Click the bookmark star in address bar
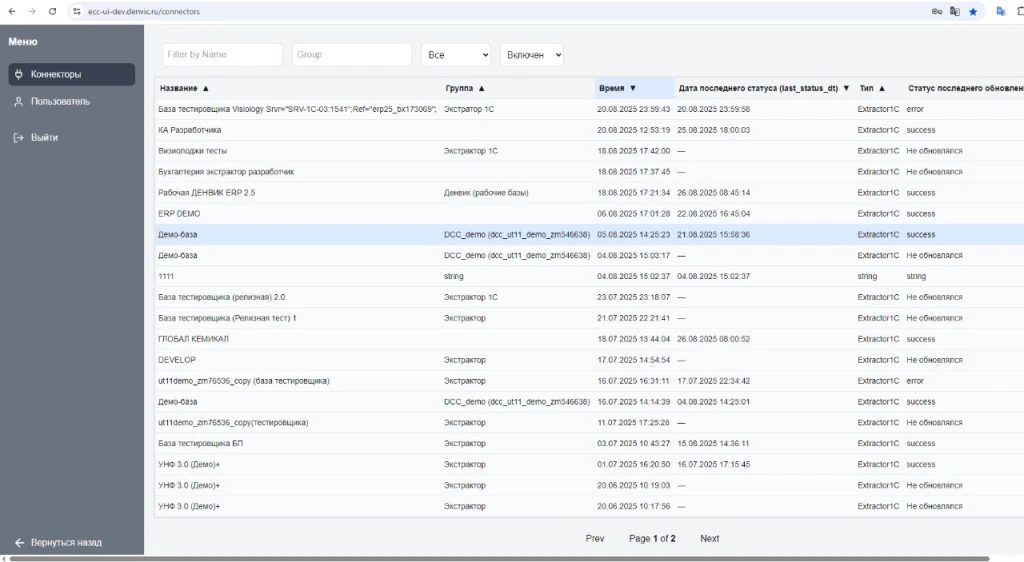1024x562 pixels. pos(972,11)
